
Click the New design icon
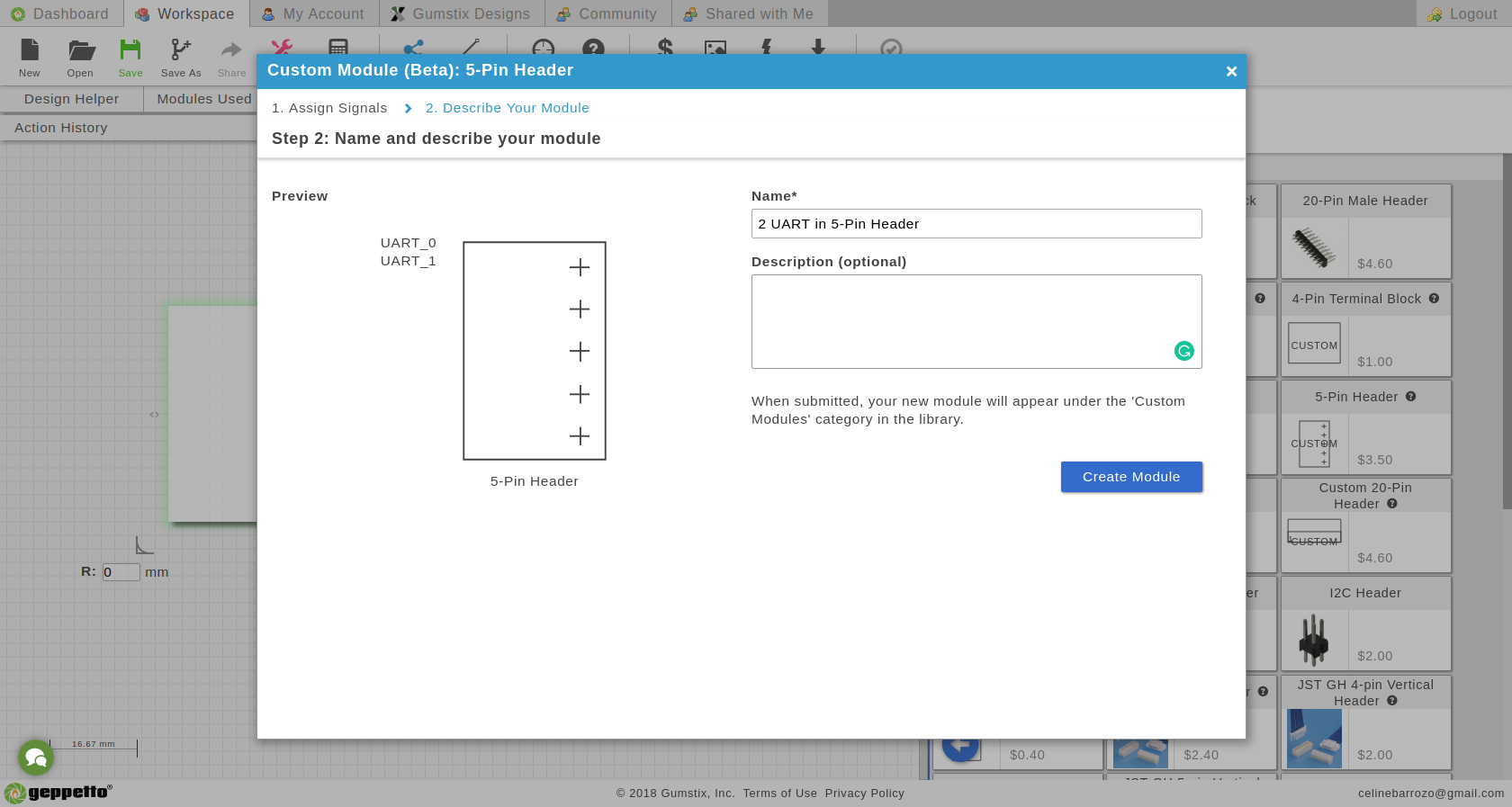tap(30, 50)
